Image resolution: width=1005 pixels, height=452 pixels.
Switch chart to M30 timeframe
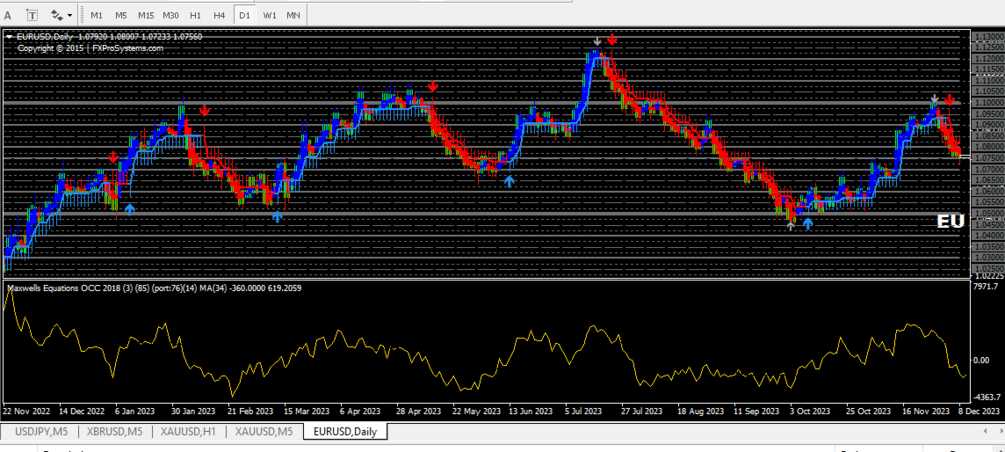tap(170, 14)
